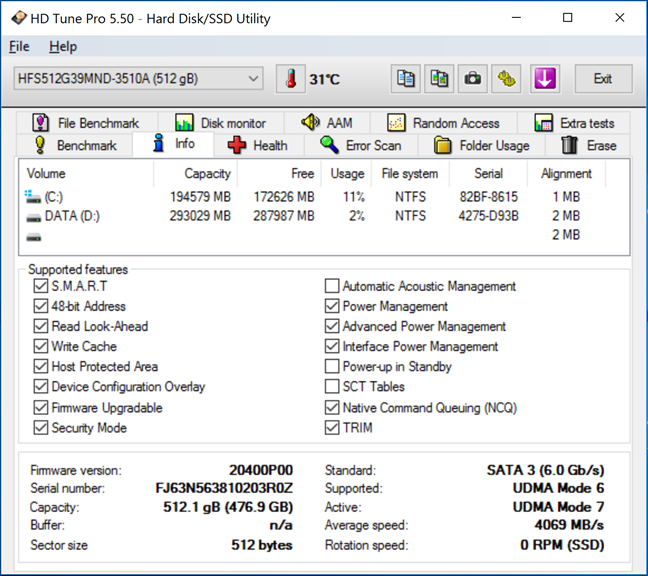Toggle the Firmware Upgradable checkbox
The height and width of the screenshot is (576, 648).
click(40, 407)
